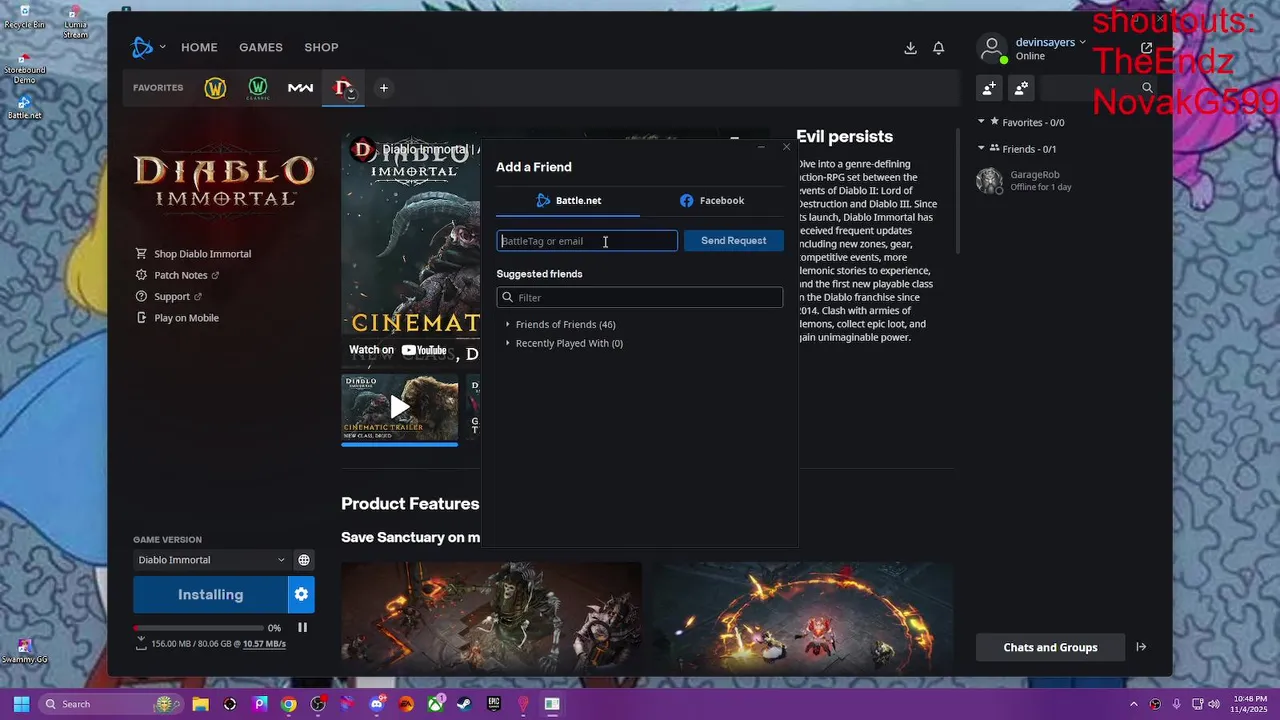Select World of Warcraft favorite icon
This screenshot has width=1280, height=720.
click(x=215, y=88)
